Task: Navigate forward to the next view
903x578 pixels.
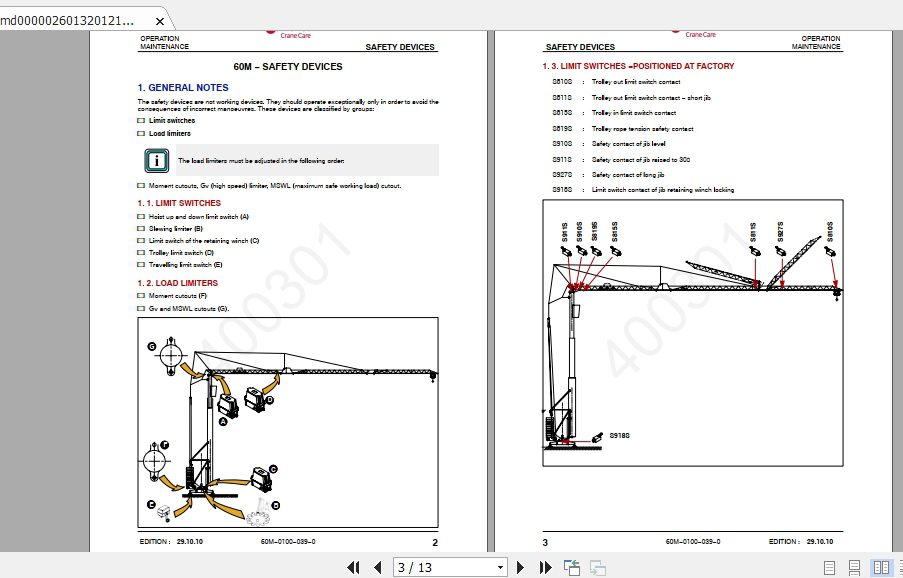Action: 597,567
